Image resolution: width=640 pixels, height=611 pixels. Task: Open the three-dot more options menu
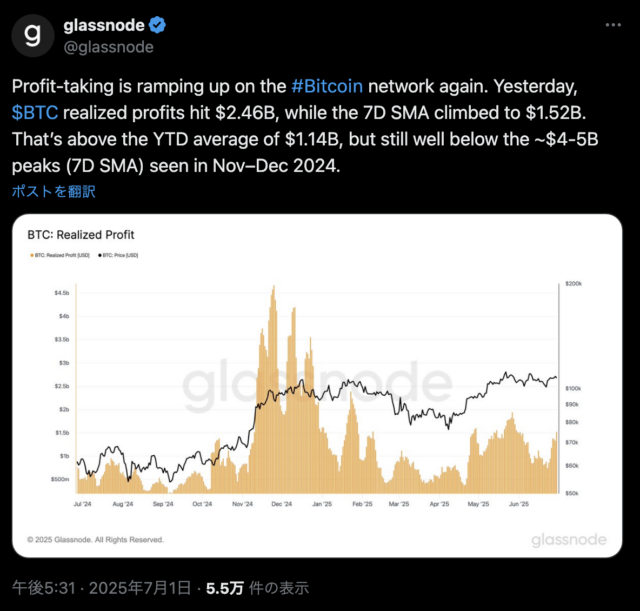click(613, 25)
